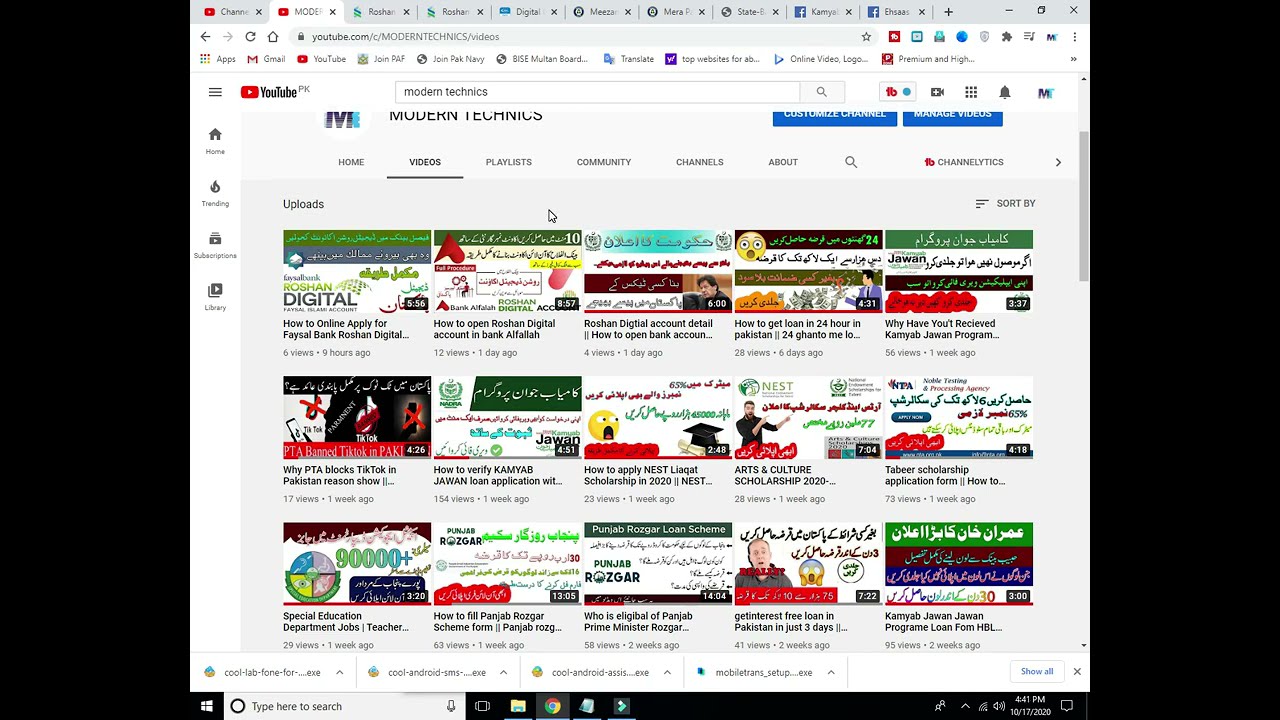This screenshot has width=1280, height=720.
Task: Click the YouTube search input field
Action: [x=597, y=92]
